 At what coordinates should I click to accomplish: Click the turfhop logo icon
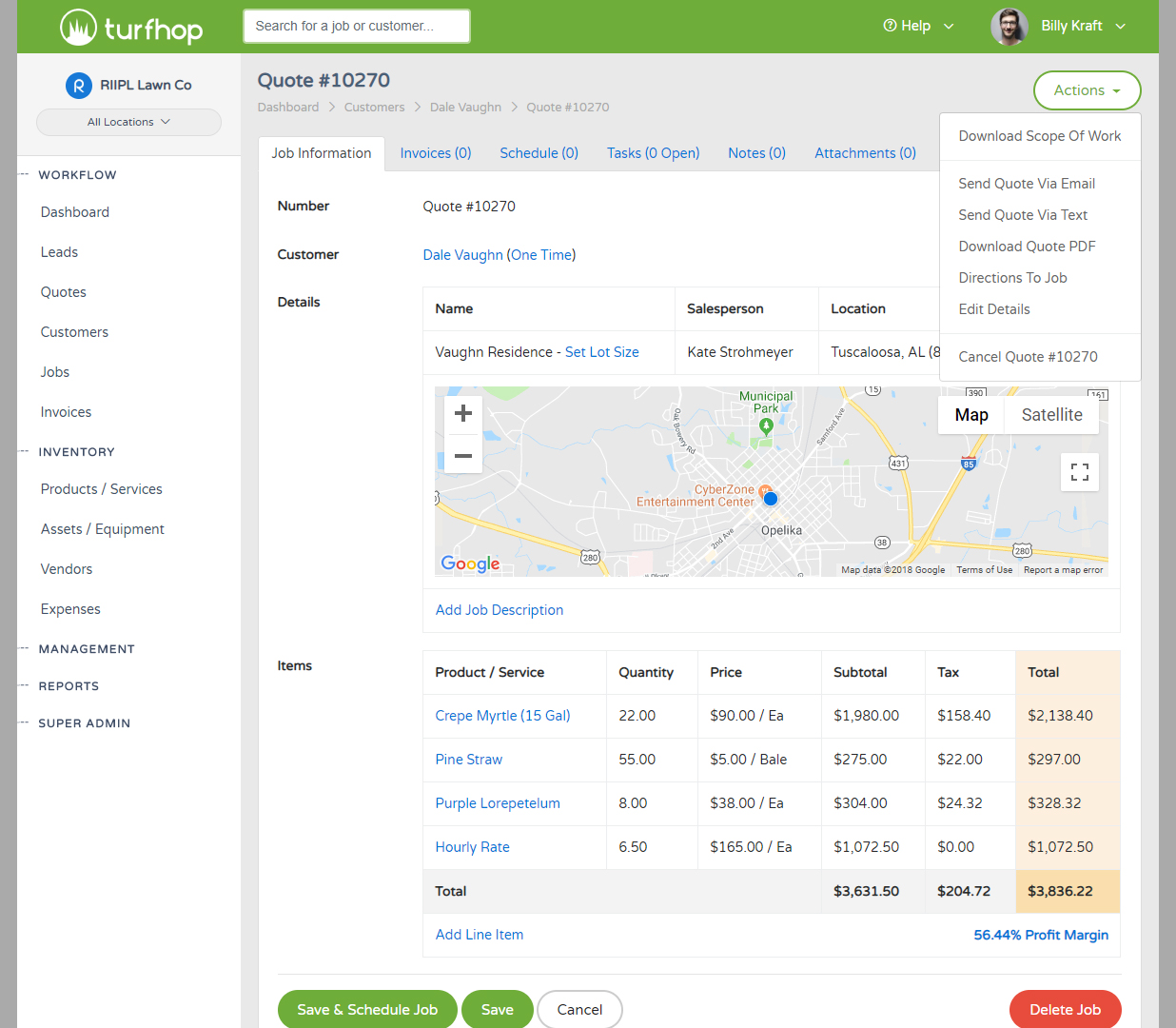[x=78, y=28]
